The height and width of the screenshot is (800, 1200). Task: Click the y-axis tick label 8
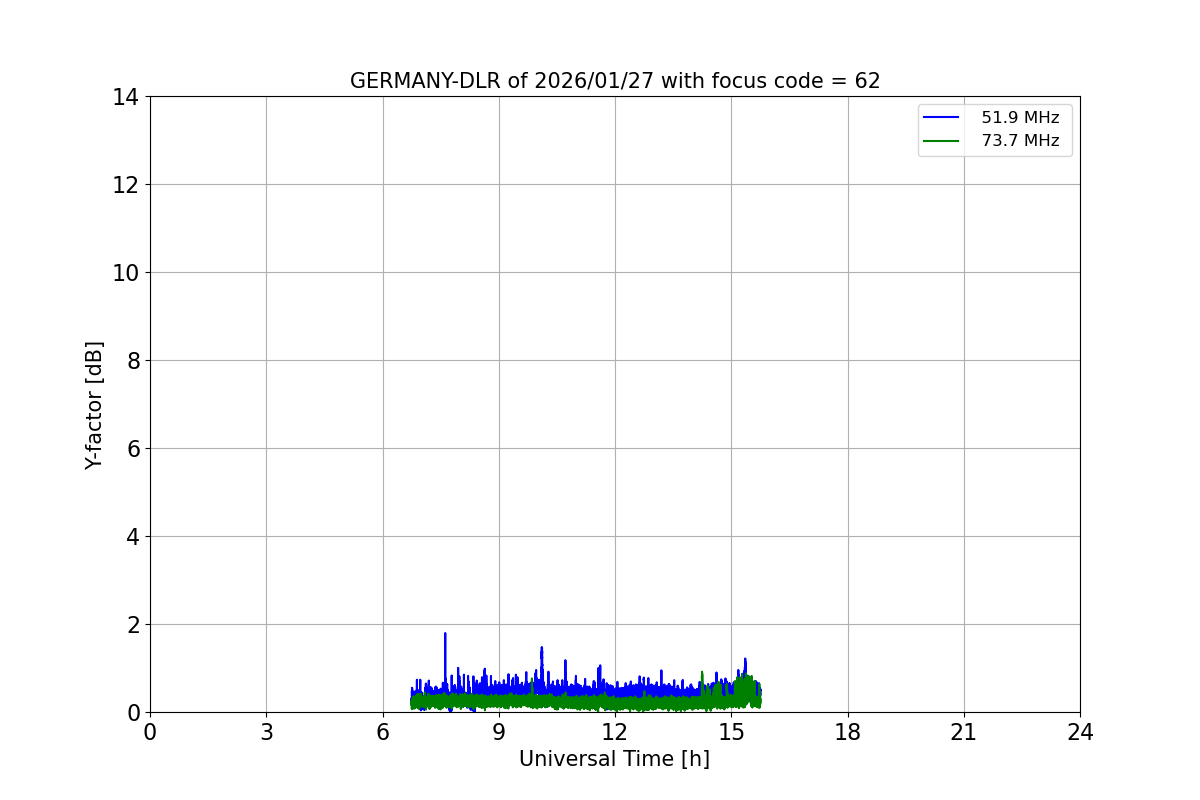point(132,361)
